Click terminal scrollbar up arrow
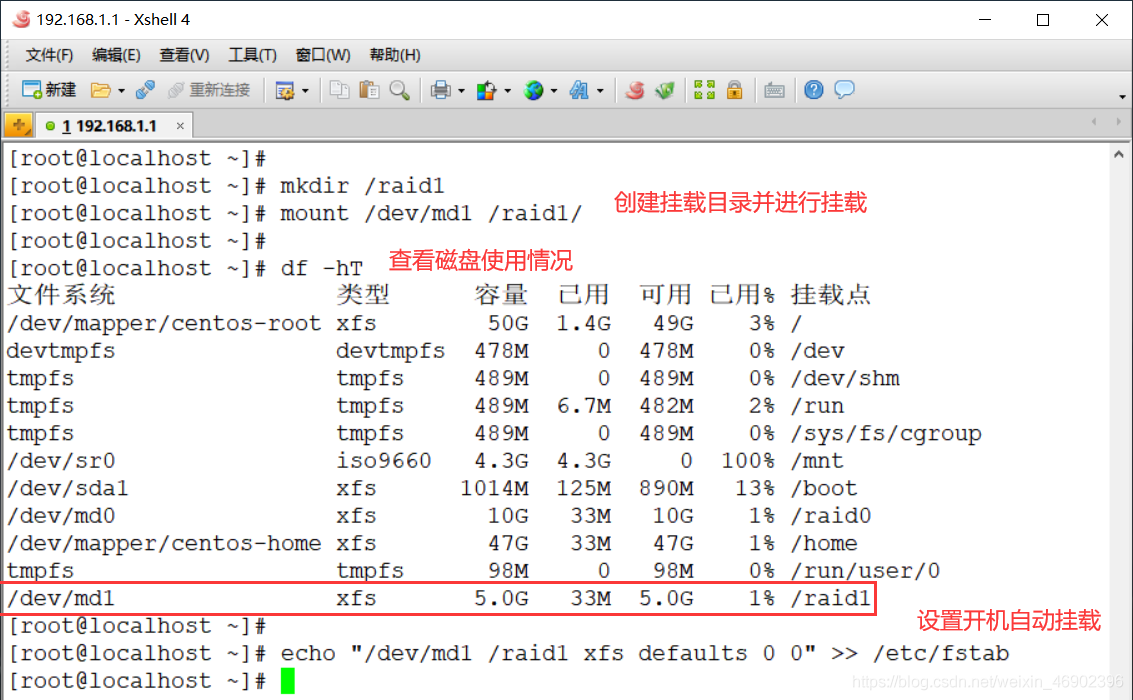1133x700 pixels. (1119, 155)
